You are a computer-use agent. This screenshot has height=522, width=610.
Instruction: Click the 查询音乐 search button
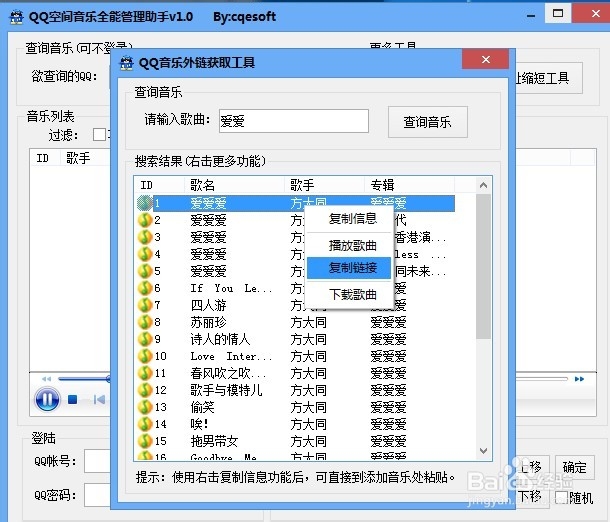[428, 122]
